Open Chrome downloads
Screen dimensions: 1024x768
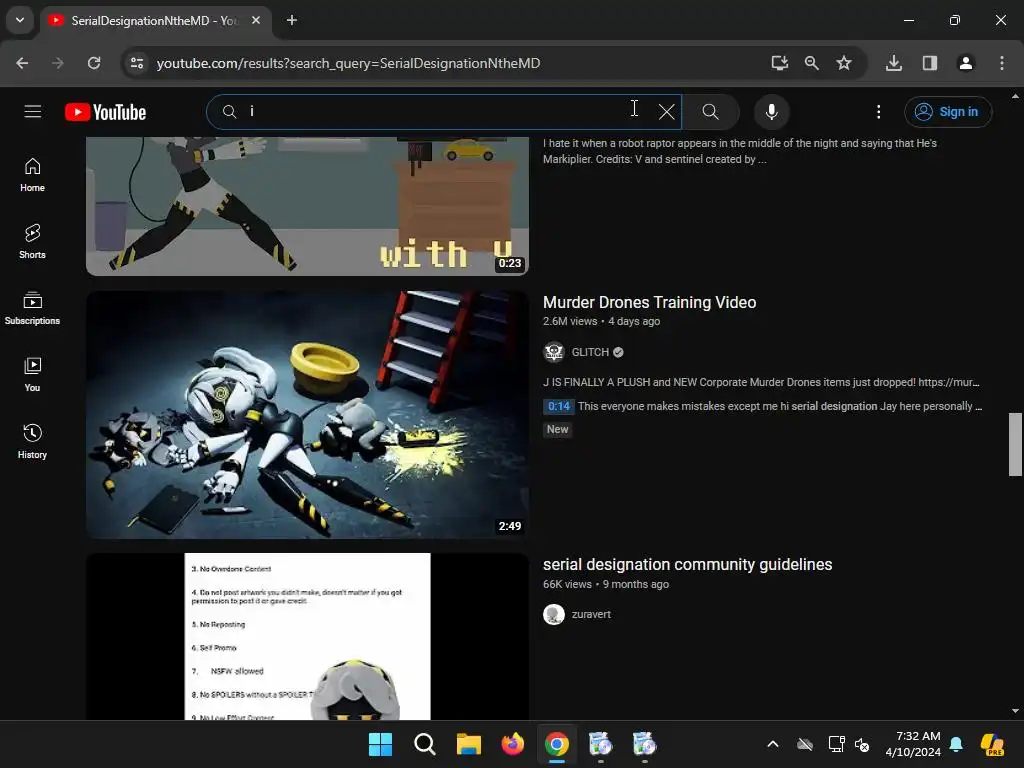click(x=894, y=63)
